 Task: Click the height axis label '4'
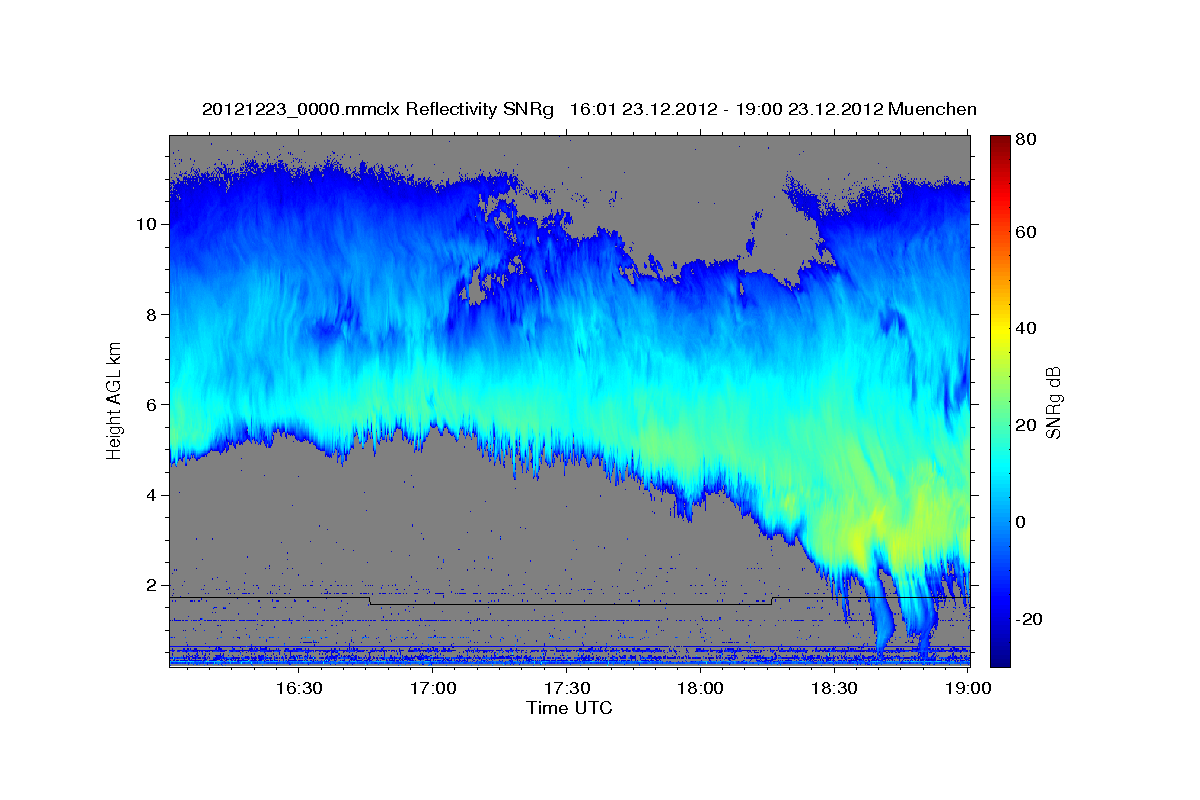click(153, 495)
